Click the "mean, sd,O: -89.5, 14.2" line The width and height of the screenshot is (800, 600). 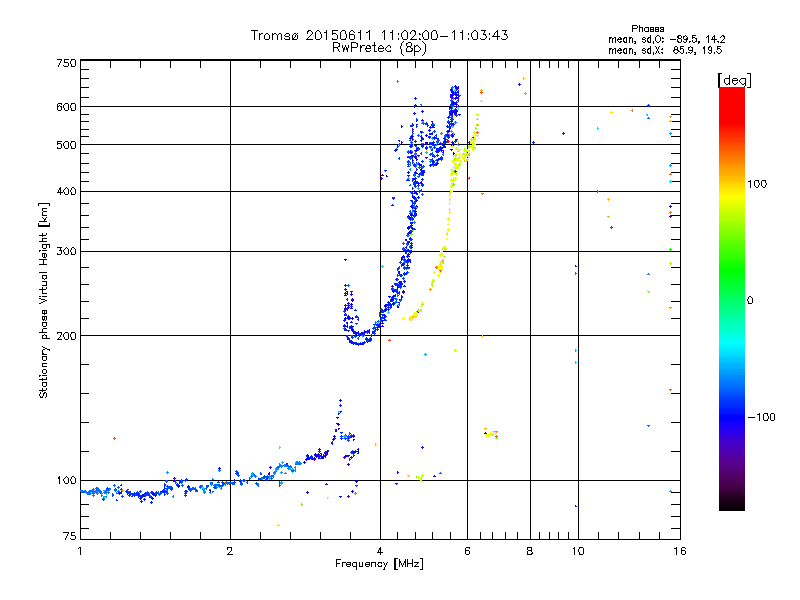[666, 40]
